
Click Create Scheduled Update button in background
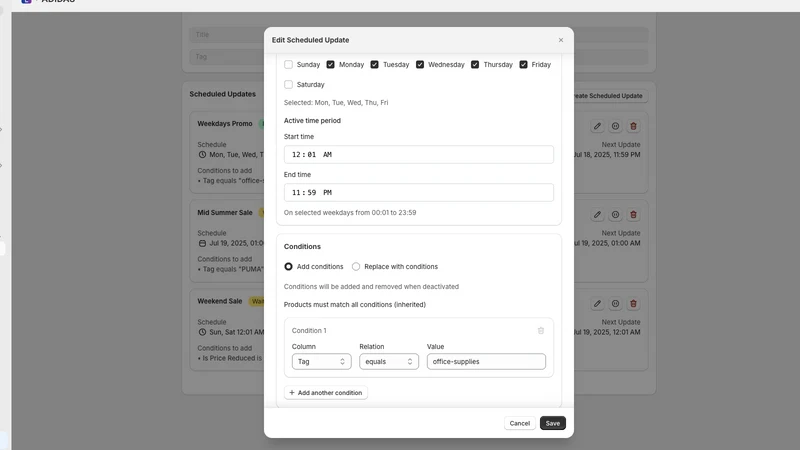pyautogui.click(x=611, y=95)
